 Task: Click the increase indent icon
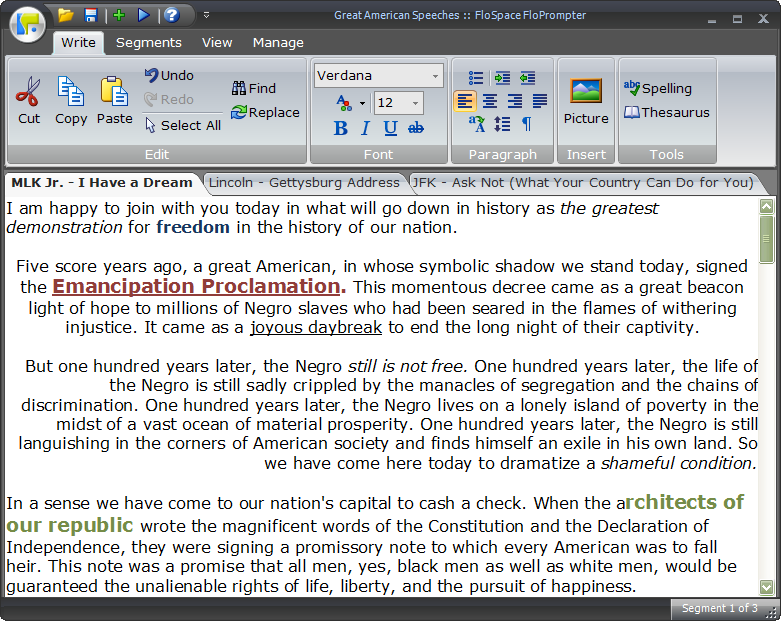pos(502,78)
